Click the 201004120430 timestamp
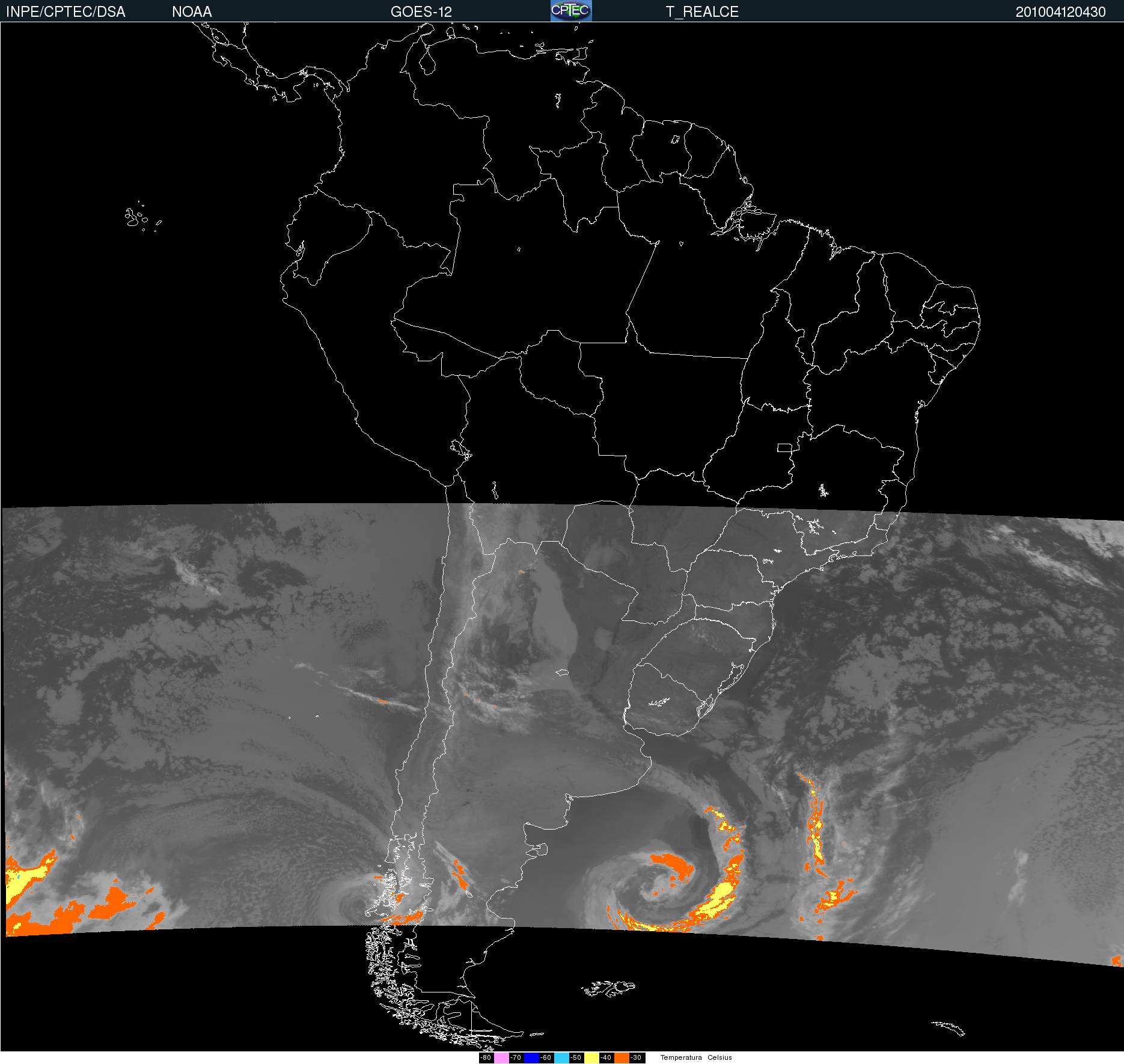1124x1064 pixels. coord(1060,12)
